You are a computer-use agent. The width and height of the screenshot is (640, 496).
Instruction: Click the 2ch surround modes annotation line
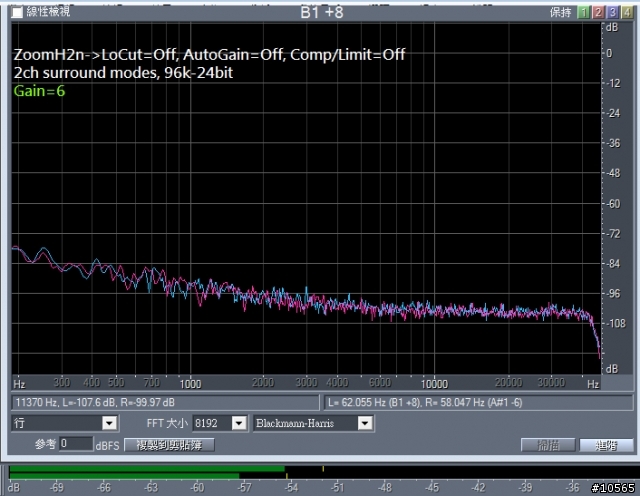click(x=123, y=73)
